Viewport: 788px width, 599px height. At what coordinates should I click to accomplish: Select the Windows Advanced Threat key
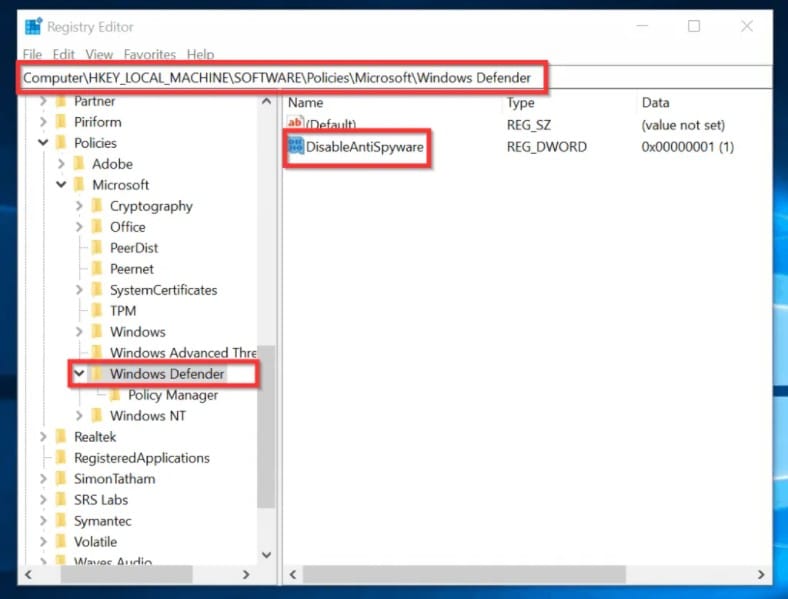point(183,353)
